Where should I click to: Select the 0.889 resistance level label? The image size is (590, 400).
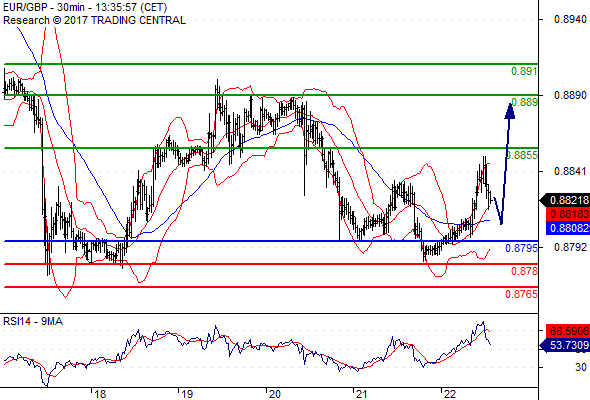tap(524, 102)
